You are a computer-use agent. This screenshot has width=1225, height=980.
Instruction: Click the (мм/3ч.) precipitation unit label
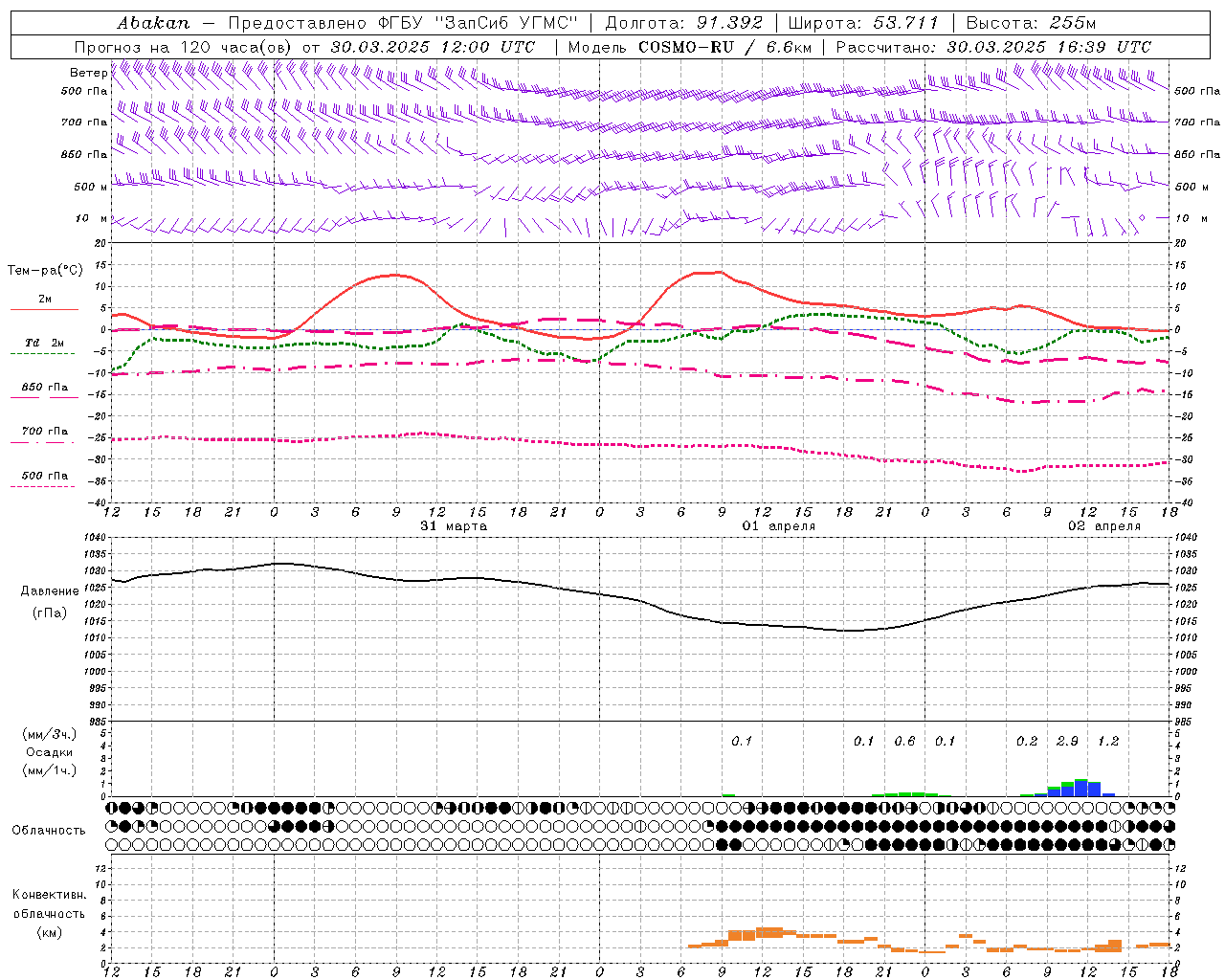[50, 734]
